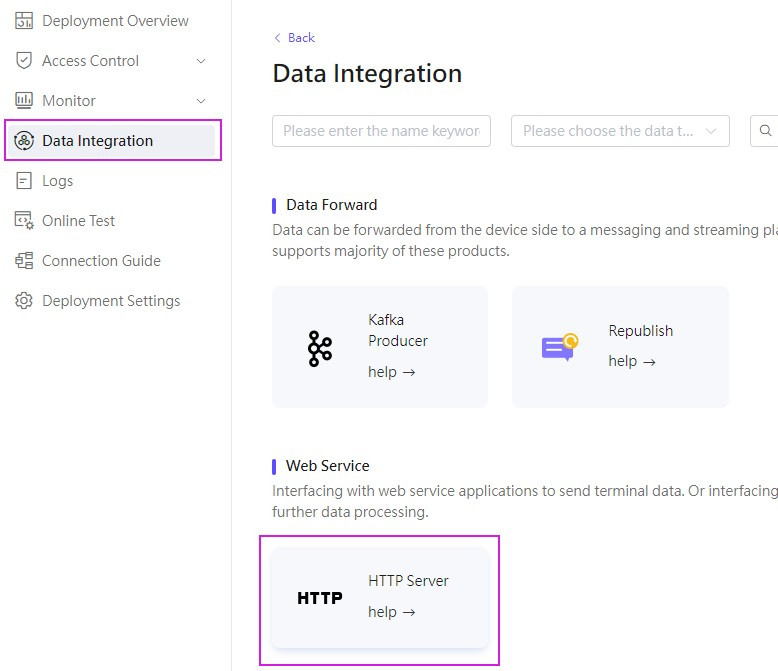Go to Connection Guide page
Viewport: 778px width, 671px height.
pyautogui.click(x=101, y=261)
